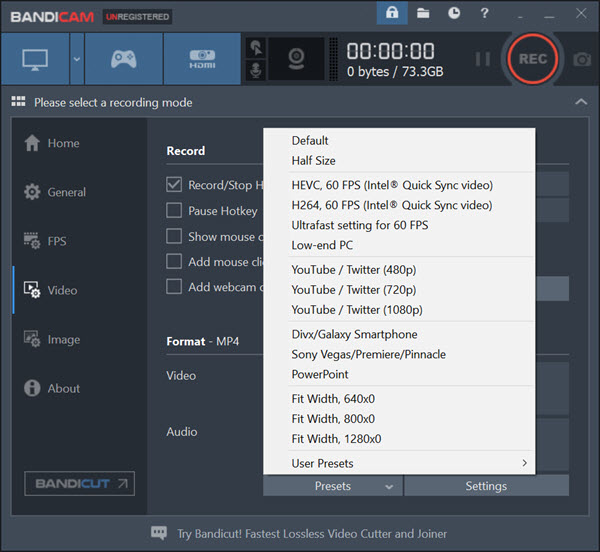Enable Add webcam overlay checkbox
The image size is (600, 552).
point(174,287)
